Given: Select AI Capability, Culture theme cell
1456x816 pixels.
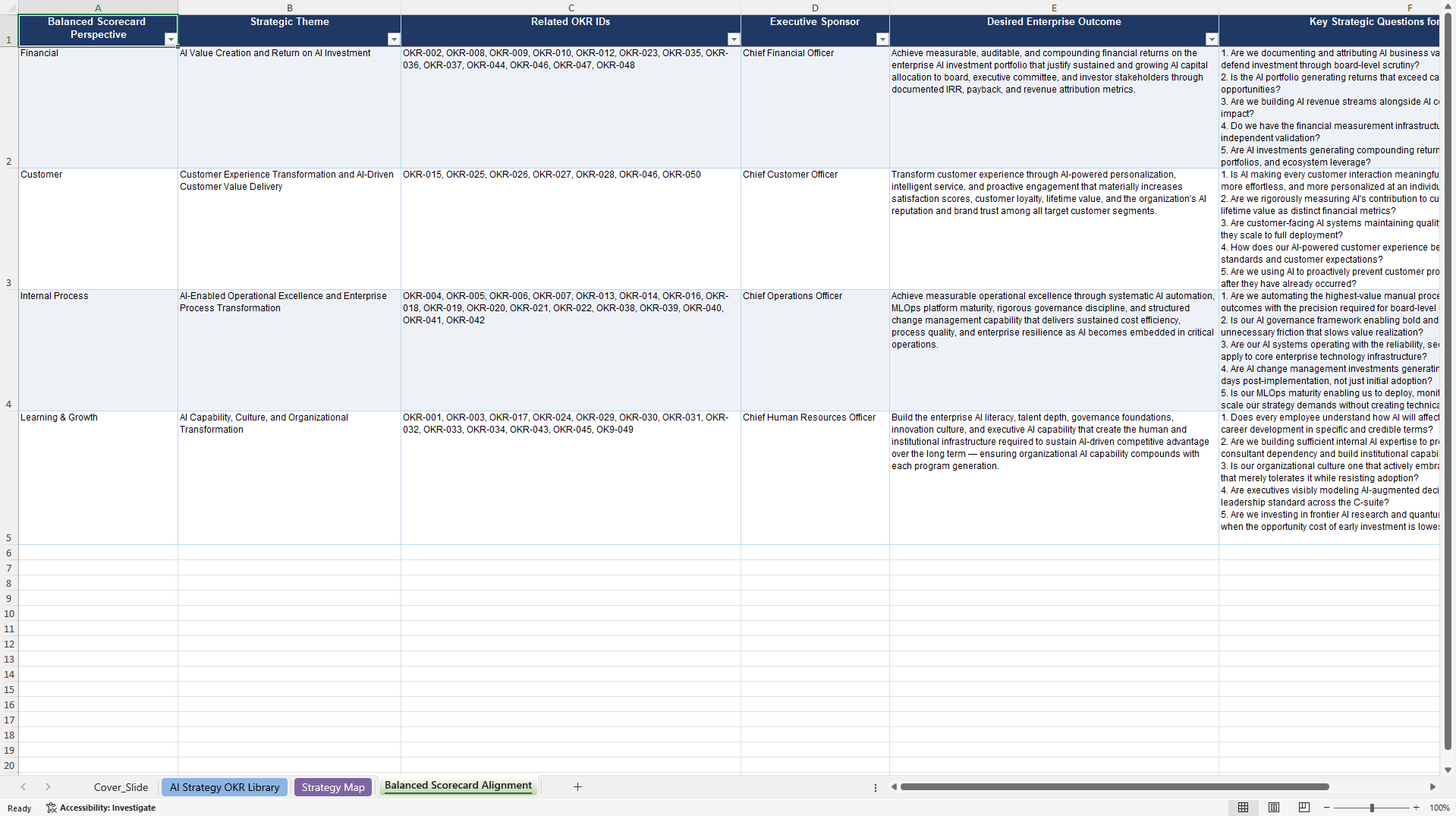Looking at the screenshot, I should coord(289,477).
